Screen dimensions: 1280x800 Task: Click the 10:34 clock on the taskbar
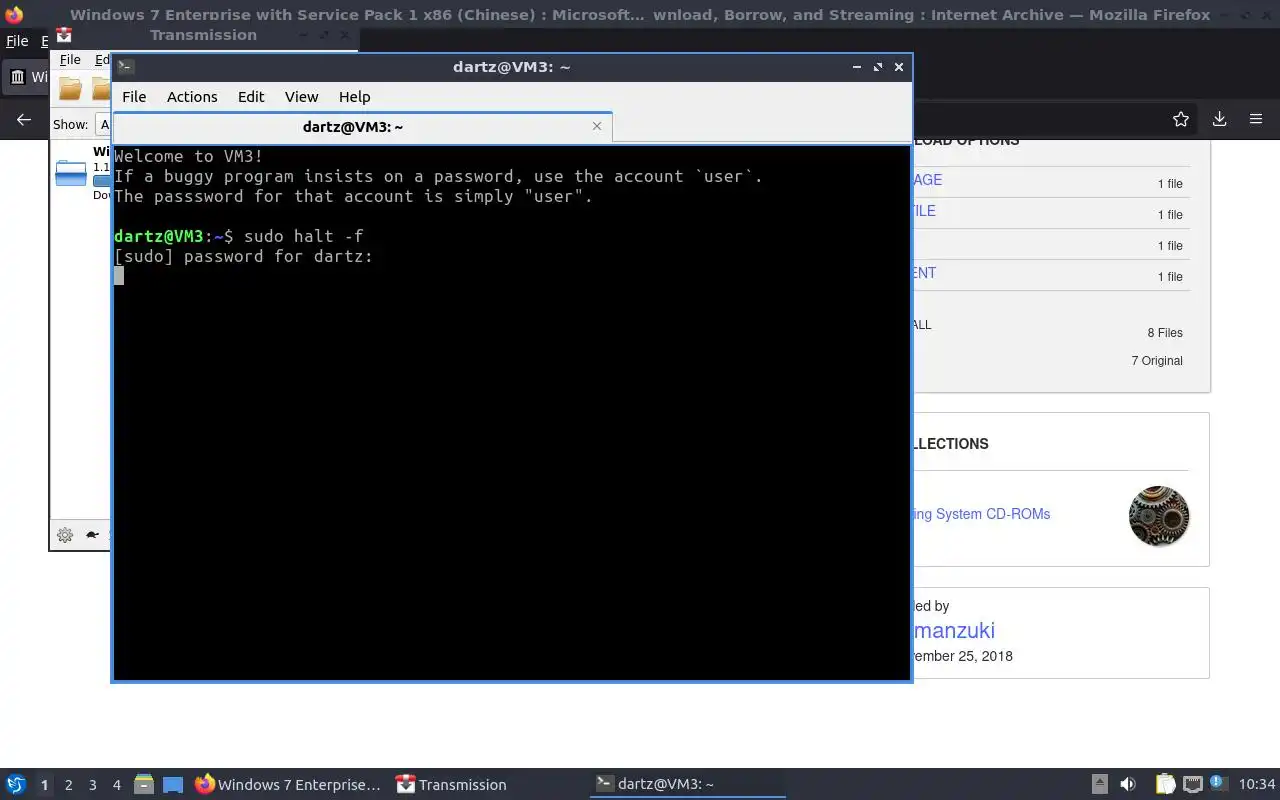pyautogui.click(x=1257, y=784)
